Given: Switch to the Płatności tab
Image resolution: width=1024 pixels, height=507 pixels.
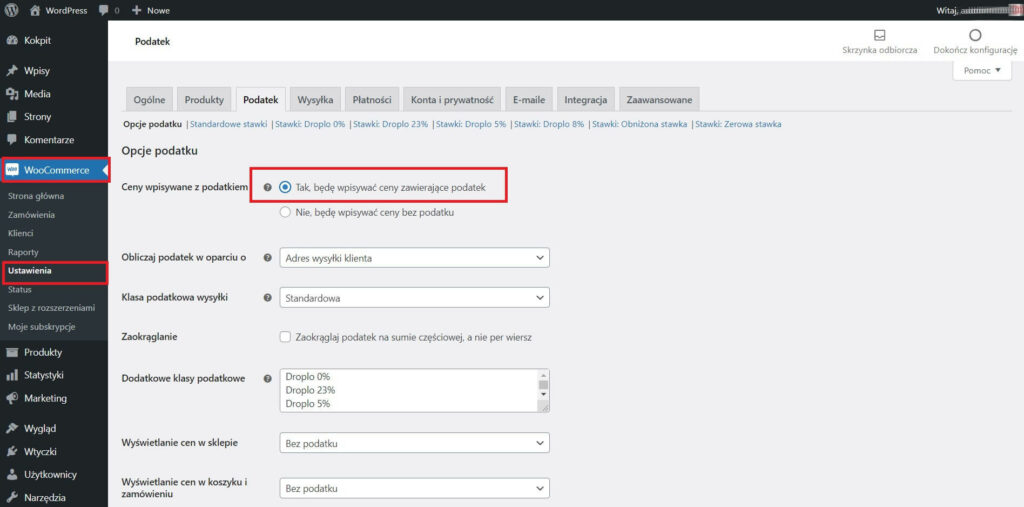Looking at the screenshot, I should pos(372,100).
